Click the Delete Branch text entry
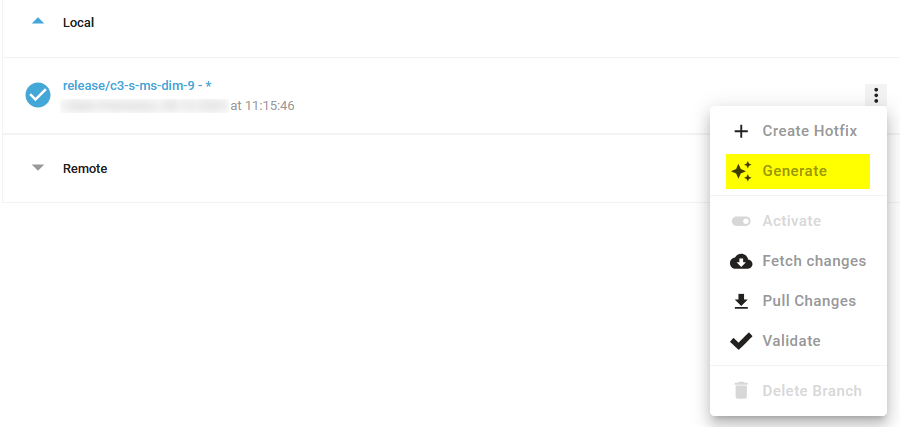This screenshot has width=900, height=427. click(x=812, y=391)
